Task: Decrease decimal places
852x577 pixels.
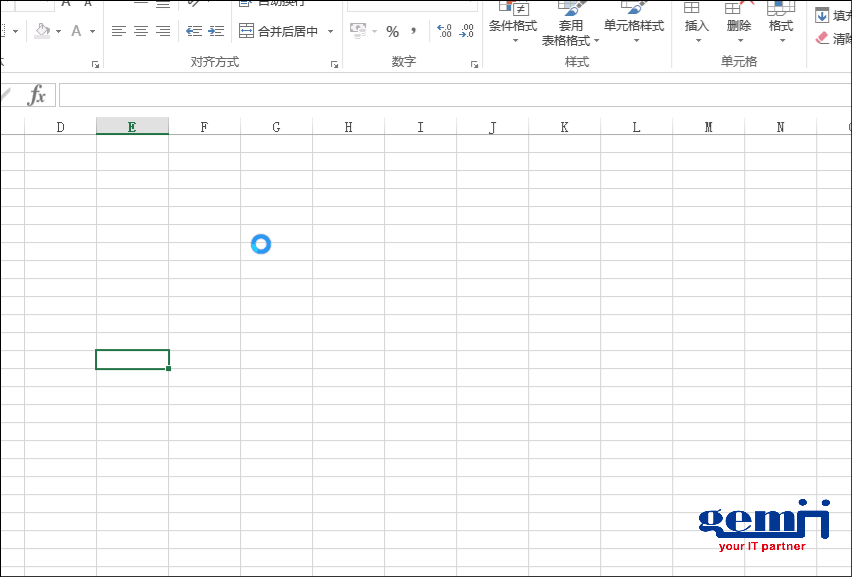Action: click(466, 32)
